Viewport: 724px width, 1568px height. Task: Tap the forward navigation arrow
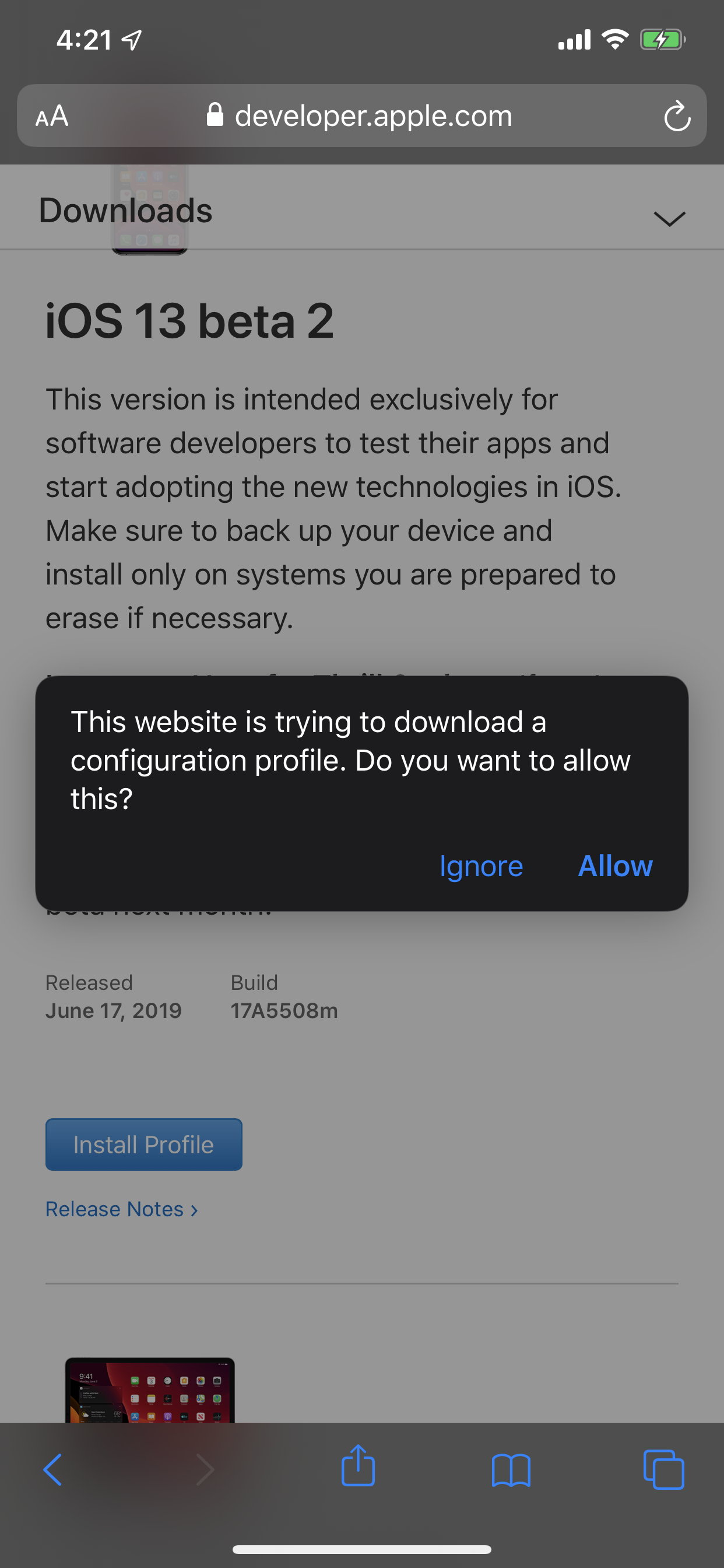click(x=205, y=1469)
